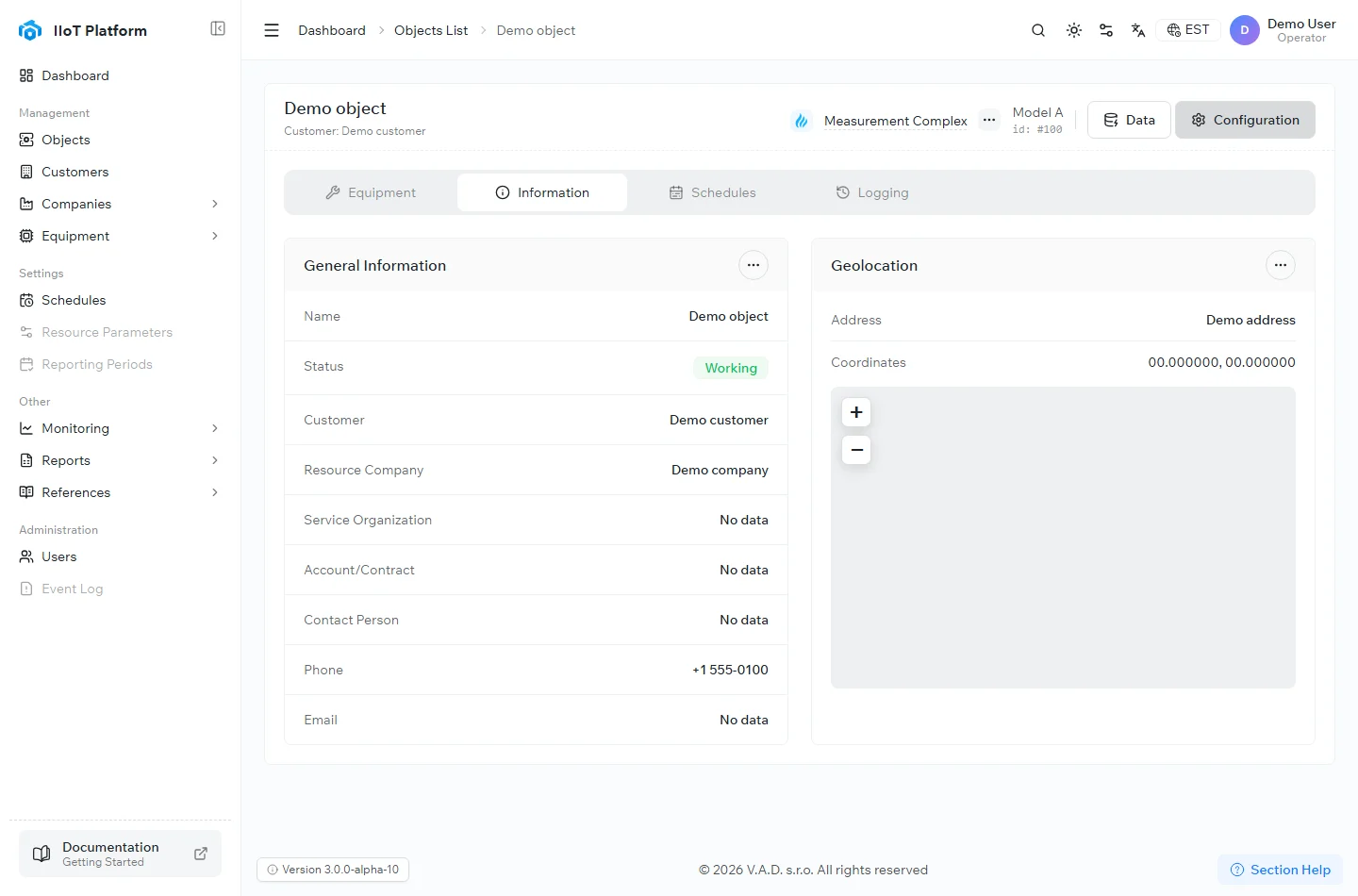
Task: Click Version 3.0.0-alpha-10 badge
Action: [x=333, y=870]
